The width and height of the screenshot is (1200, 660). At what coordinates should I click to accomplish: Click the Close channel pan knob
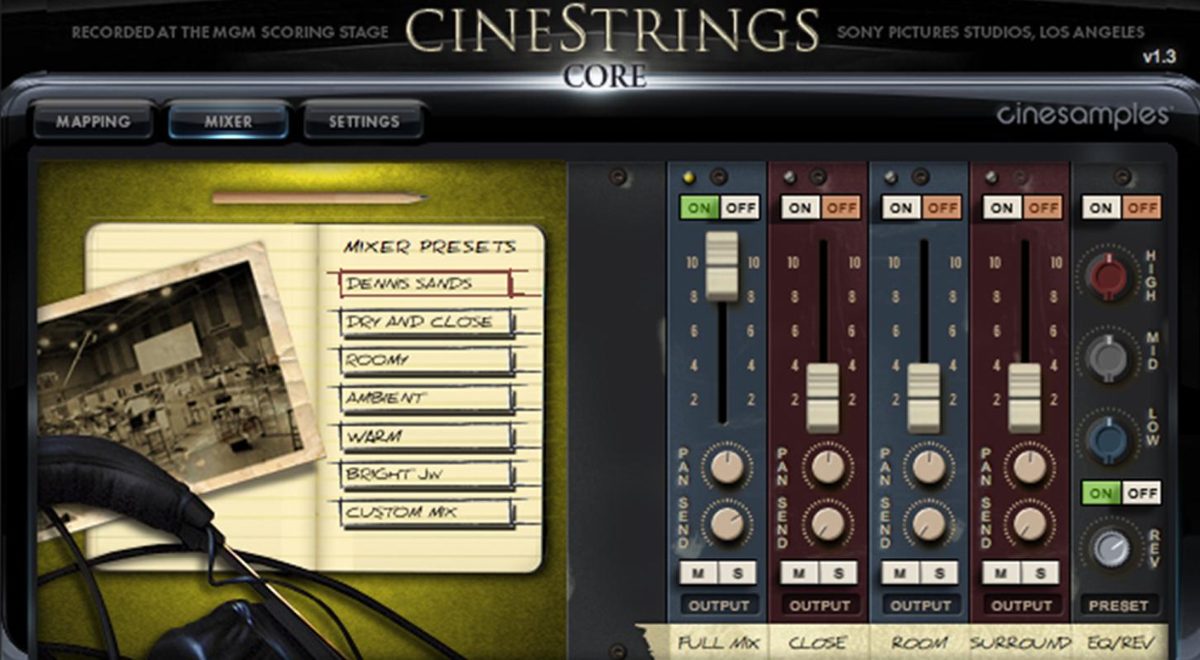point(828,465)
